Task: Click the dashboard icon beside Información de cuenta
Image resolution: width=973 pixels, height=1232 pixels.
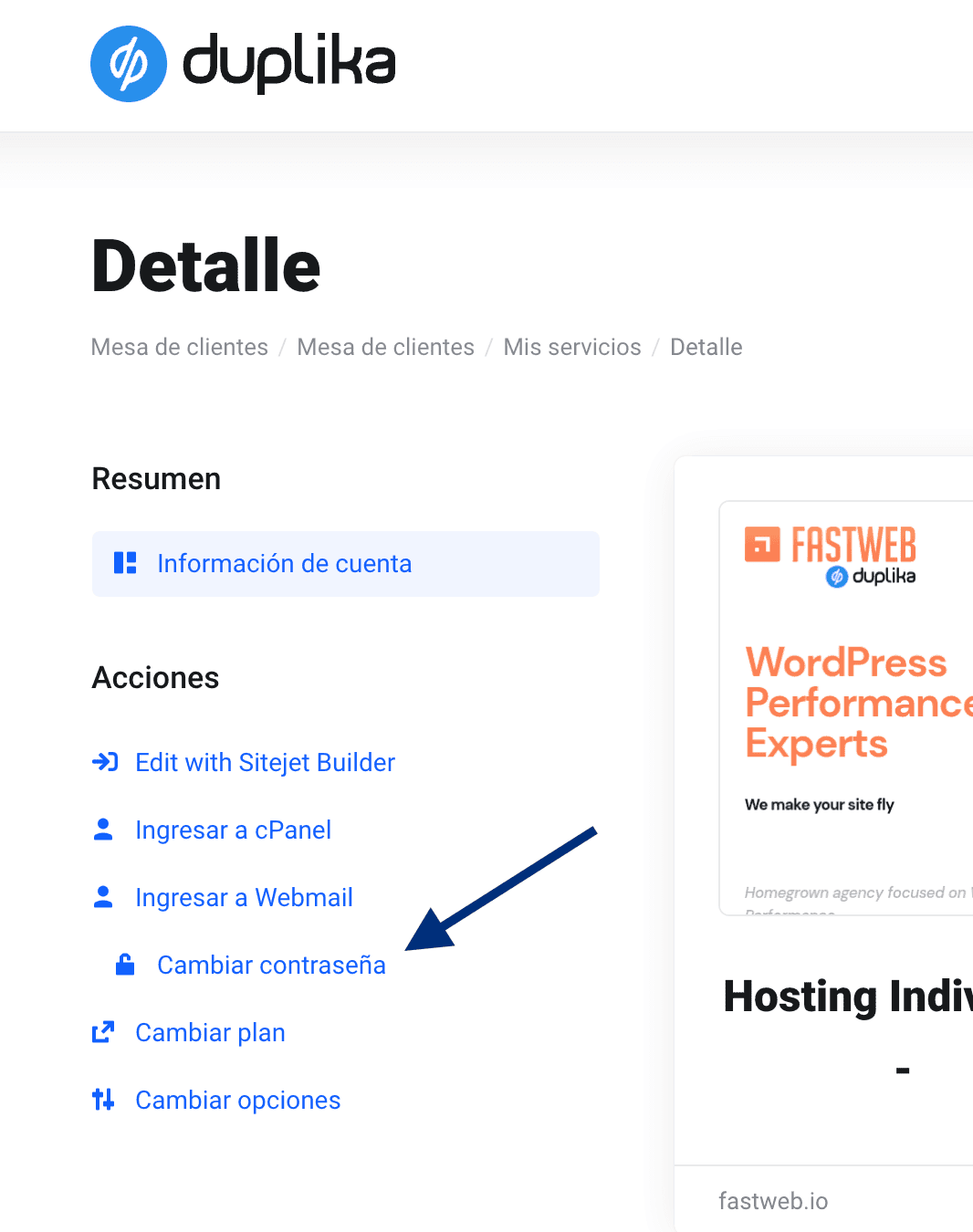Action: pyautogui.click(x=125, y=563)
